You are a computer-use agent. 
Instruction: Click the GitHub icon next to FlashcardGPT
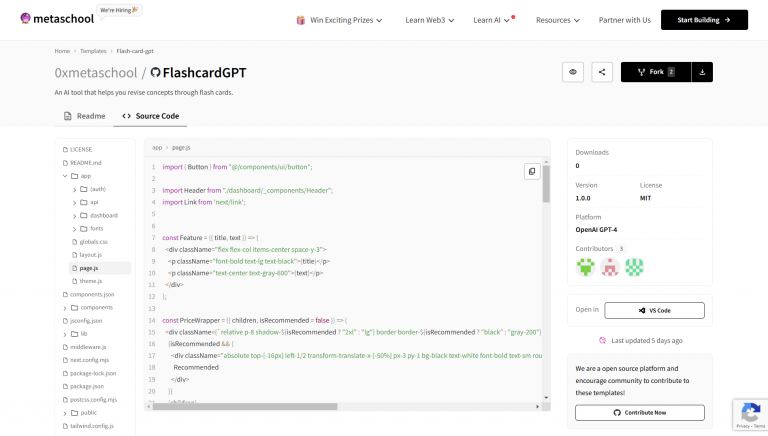[x=155, y=73]
